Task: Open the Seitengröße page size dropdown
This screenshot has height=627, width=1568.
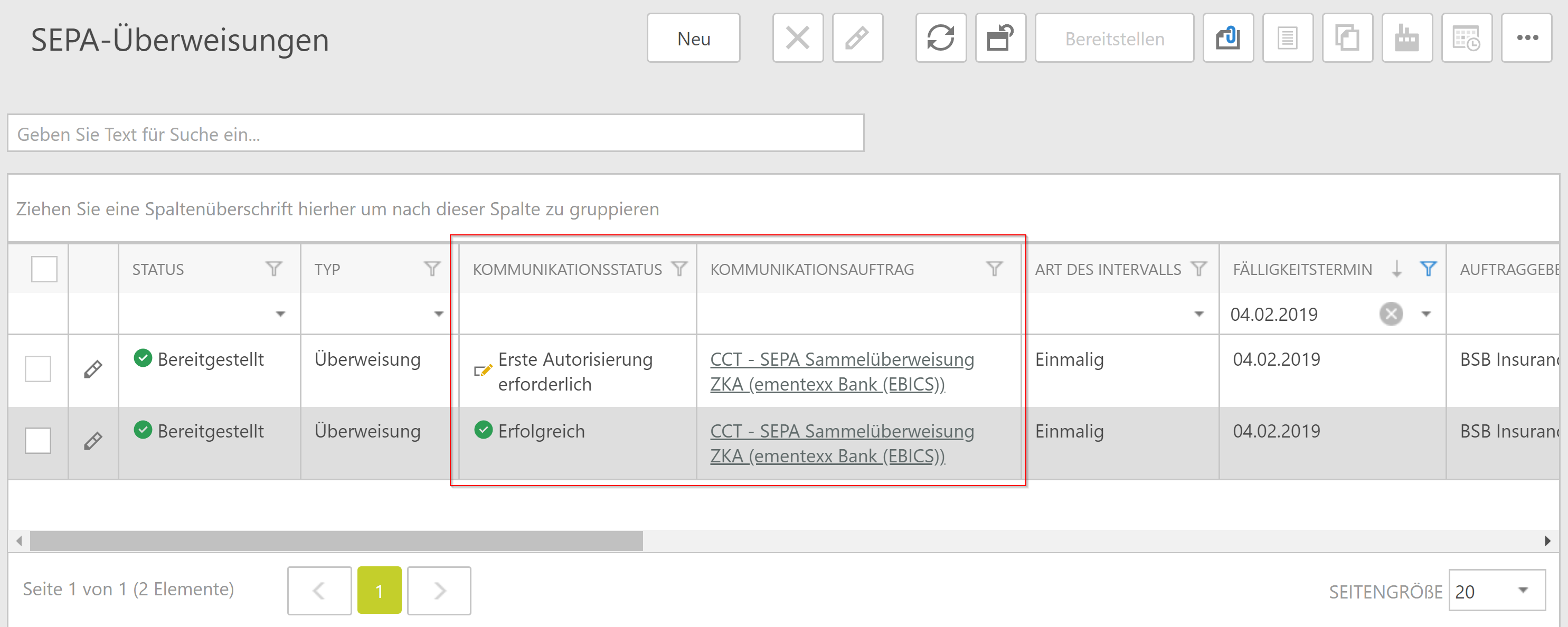Action: [1523, 590]
